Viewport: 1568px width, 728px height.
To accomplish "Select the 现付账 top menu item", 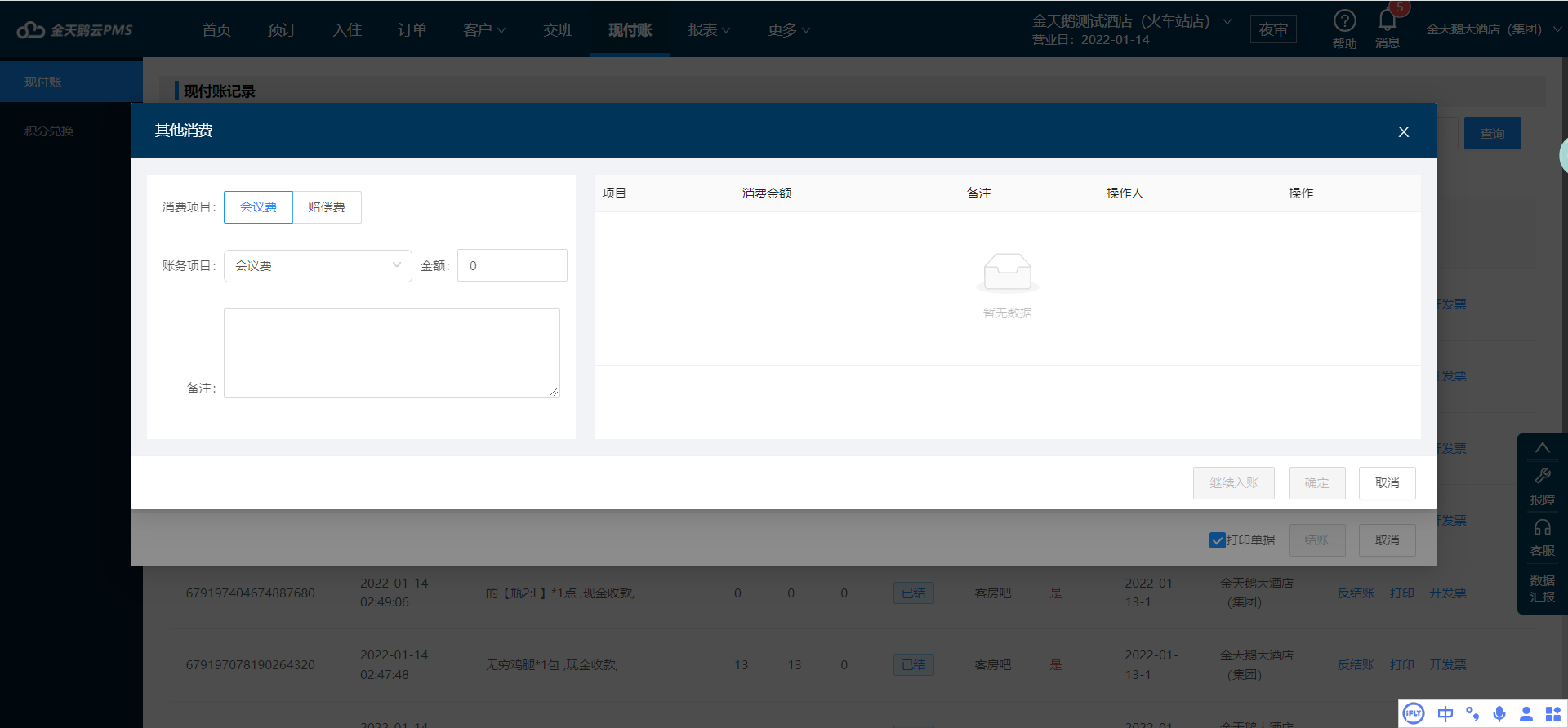I will click(x=630, y=30).
